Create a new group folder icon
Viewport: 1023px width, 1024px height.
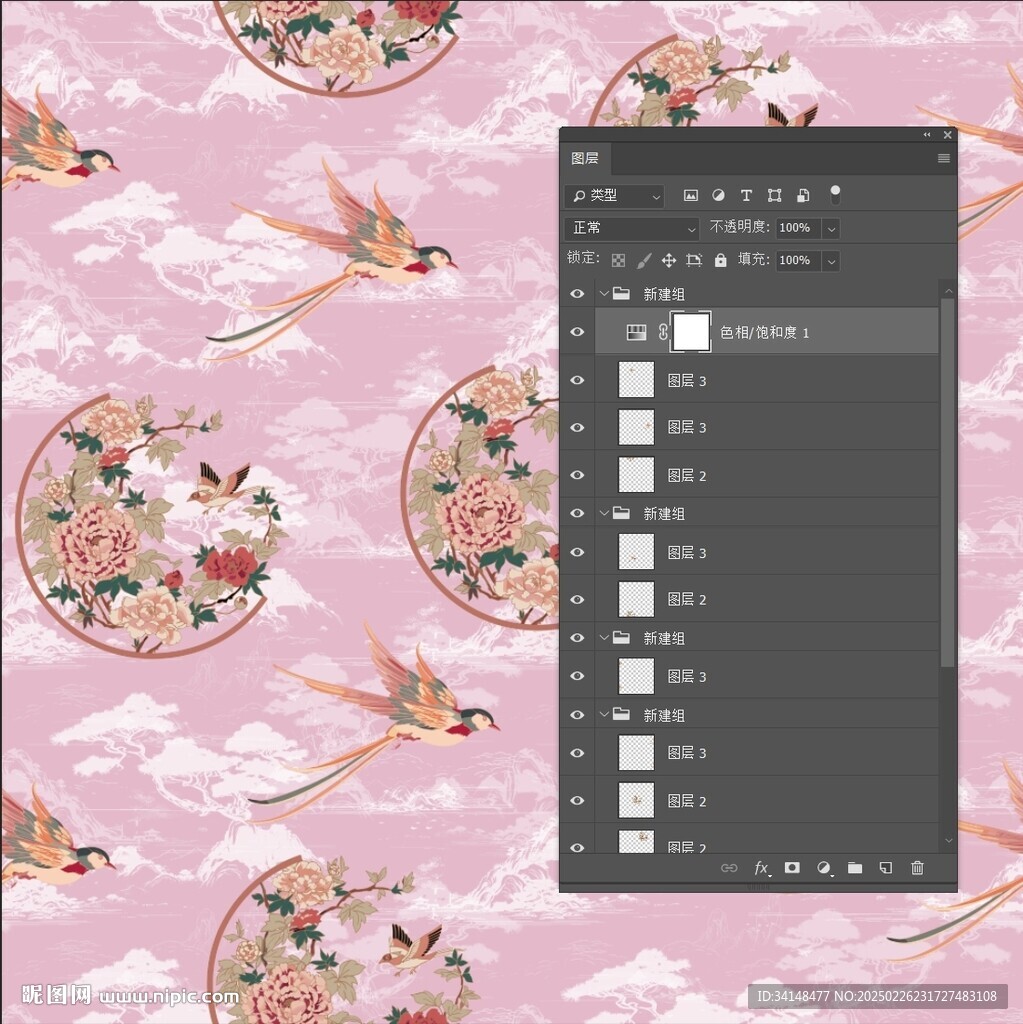pos(854,868)
